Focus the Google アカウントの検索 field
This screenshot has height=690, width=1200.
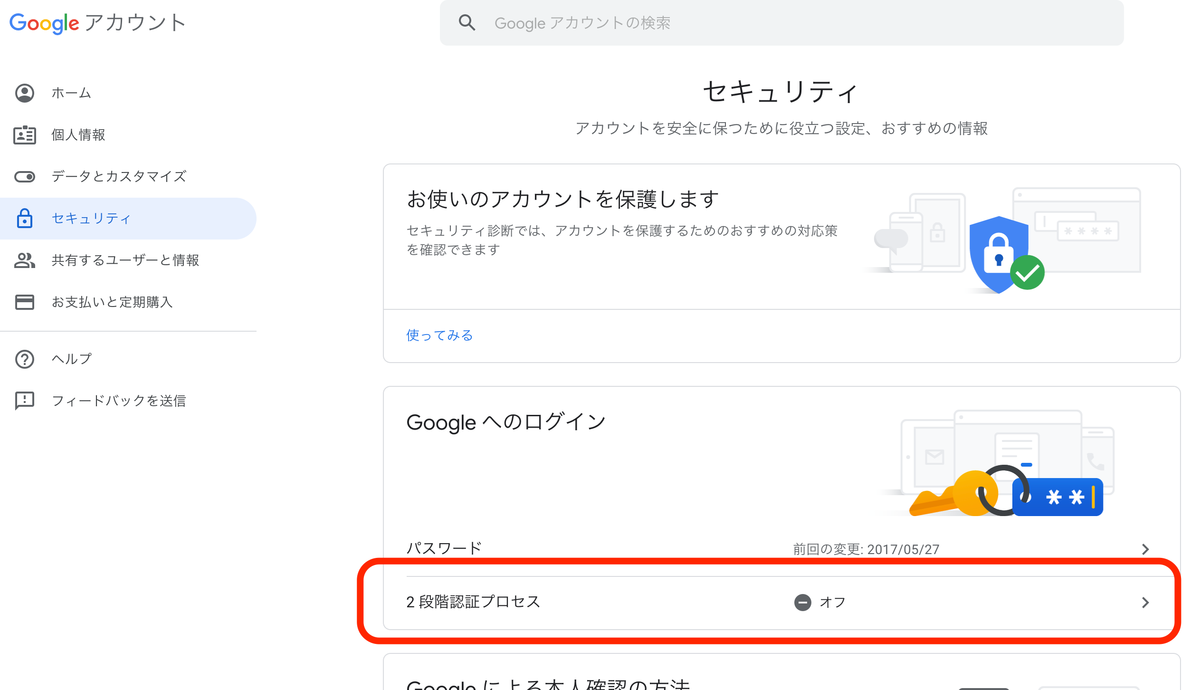[781, 23]
